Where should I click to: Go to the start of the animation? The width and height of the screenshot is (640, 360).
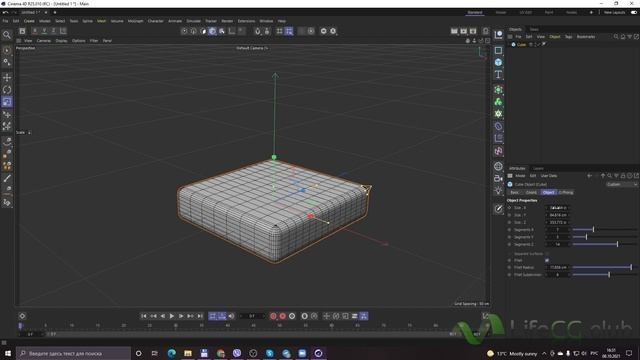pyautogui.click(x=144, y=316)
